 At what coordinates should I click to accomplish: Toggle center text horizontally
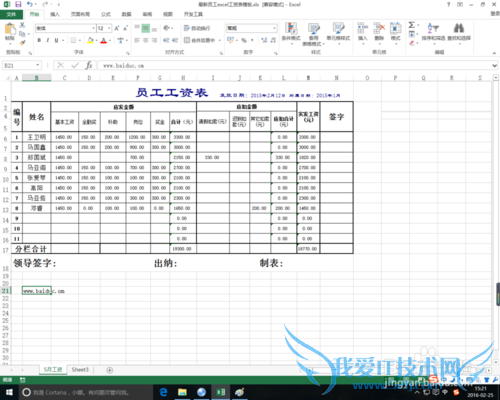click(x=146, y=40)
